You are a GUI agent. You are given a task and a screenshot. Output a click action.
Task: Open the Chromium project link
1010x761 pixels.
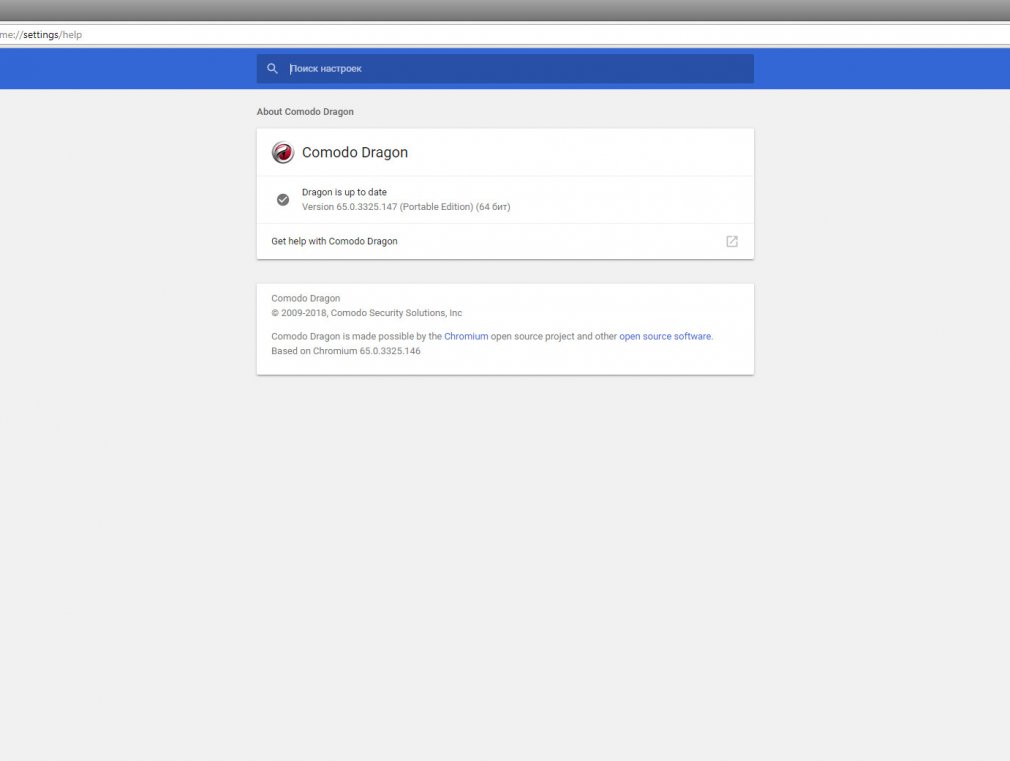click(x=466, y=336)
